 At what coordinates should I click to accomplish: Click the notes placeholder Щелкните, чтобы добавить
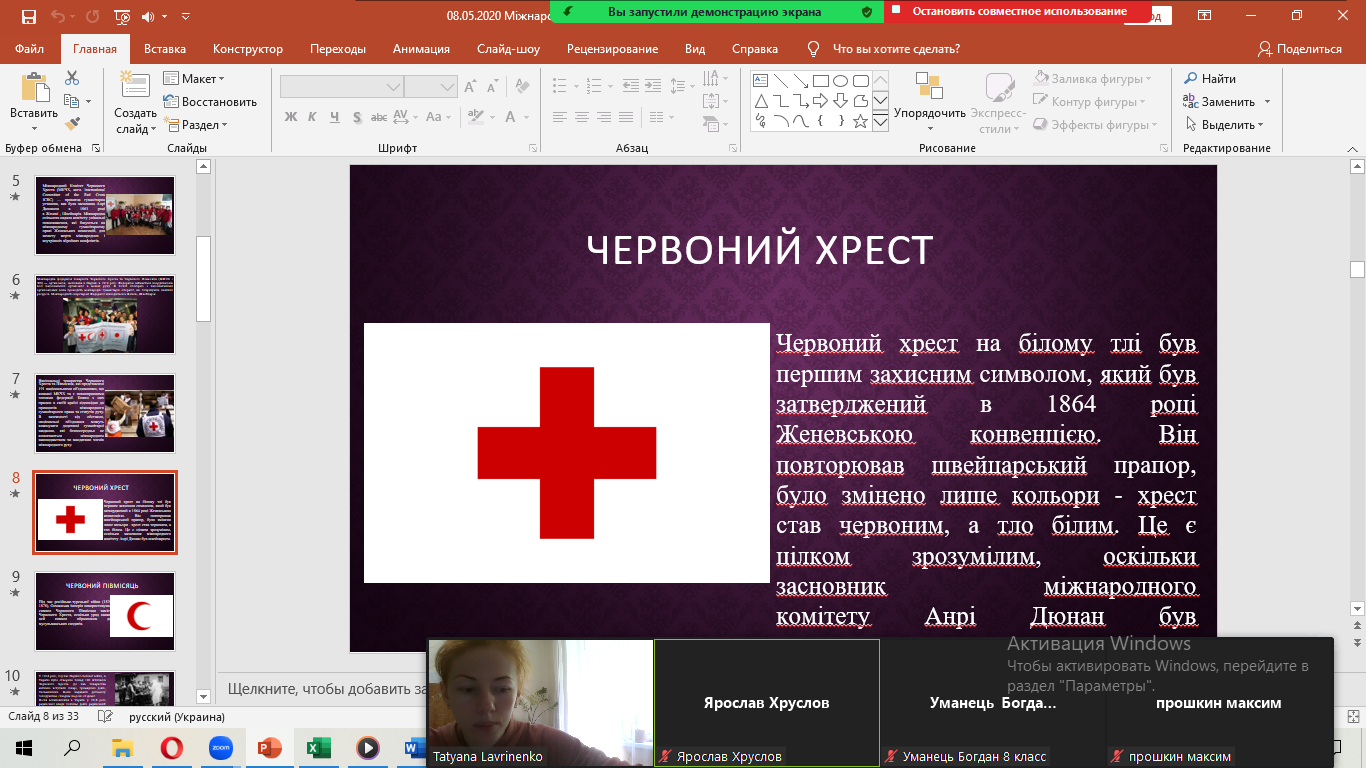point(325,688)
